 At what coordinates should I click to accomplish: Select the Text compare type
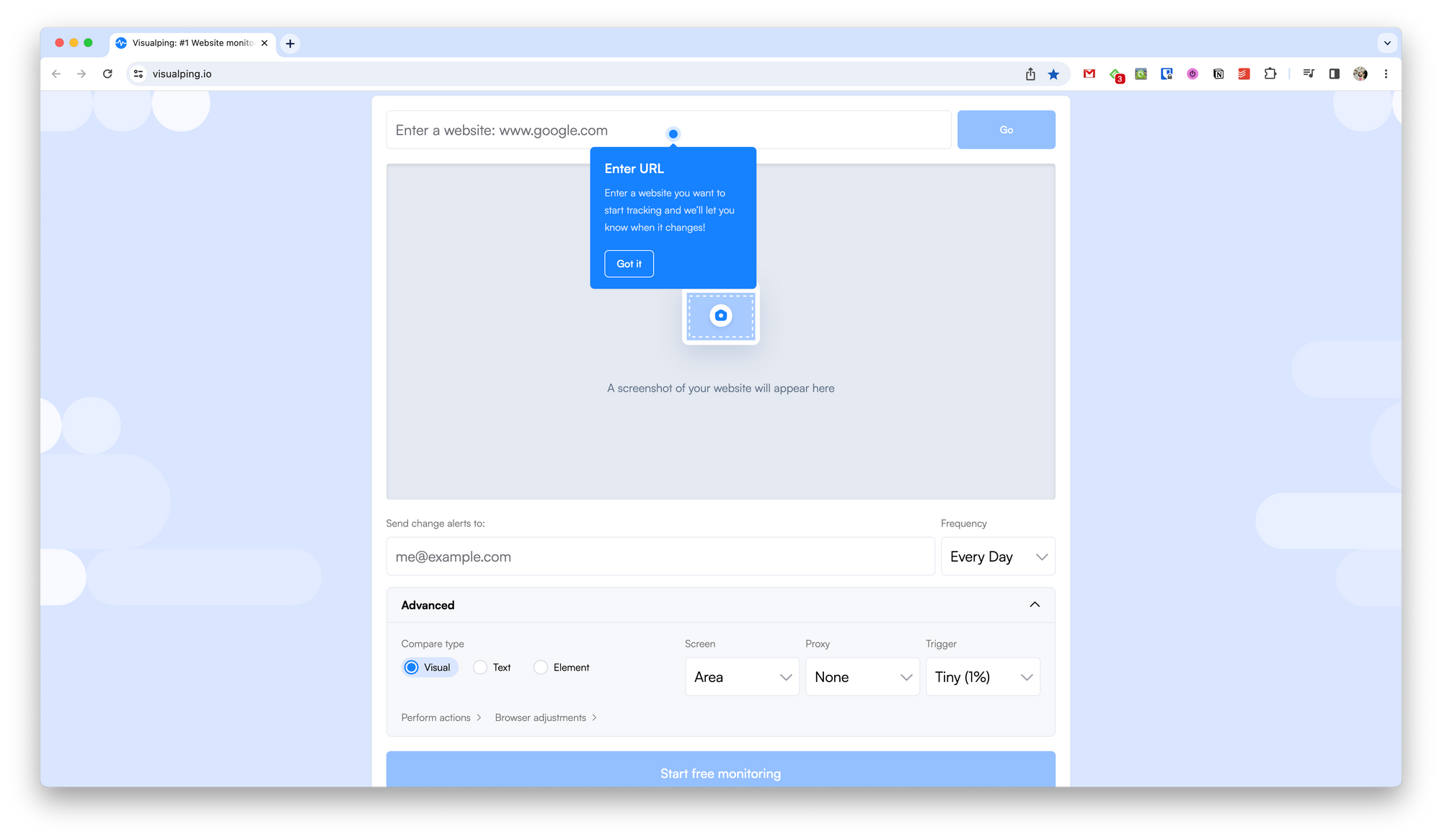pyautogui.click(x=480, y=668)
